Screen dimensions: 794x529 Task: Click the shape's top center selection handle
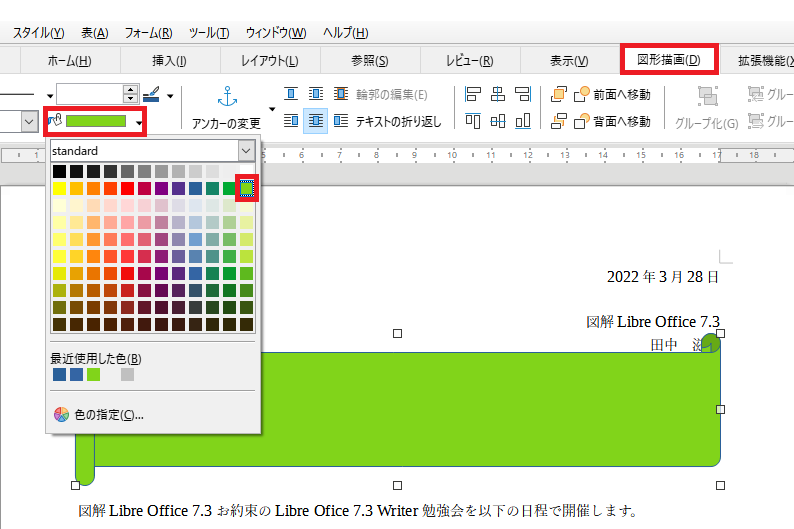(398, 334)
